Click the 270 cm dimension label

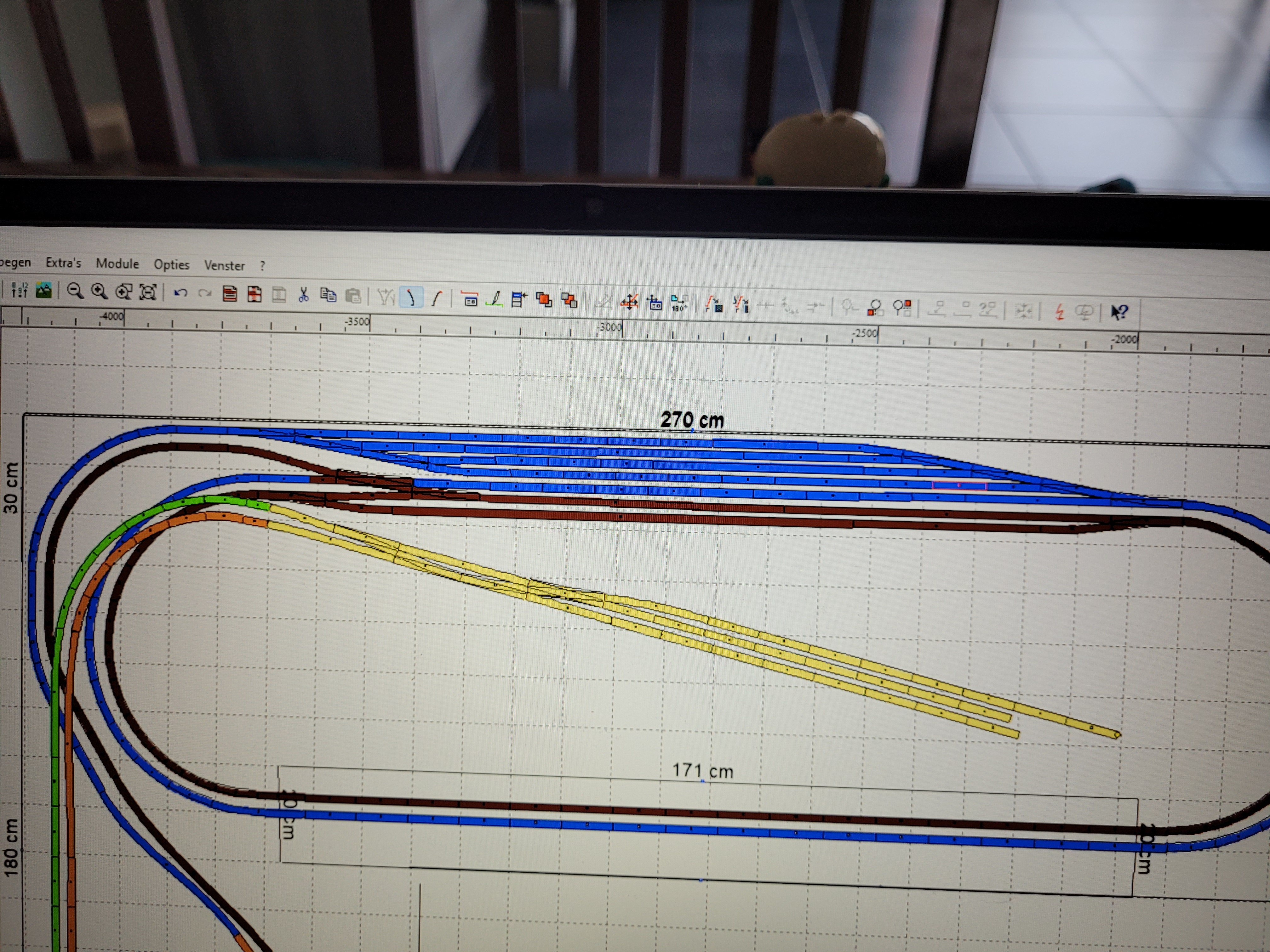(692, 420)
